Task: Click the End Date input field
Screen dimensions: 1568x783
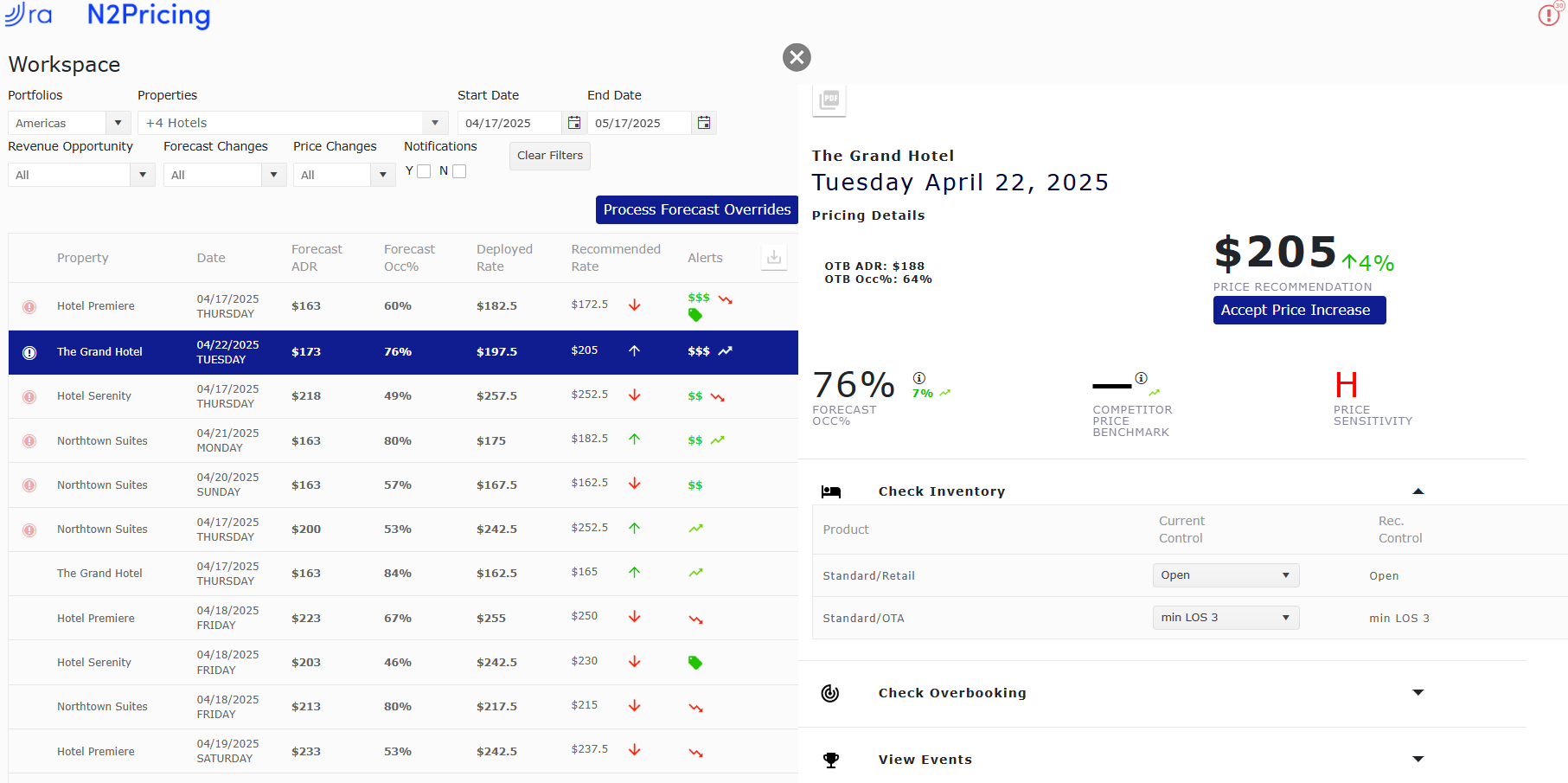Action: [x=640, y=123]
